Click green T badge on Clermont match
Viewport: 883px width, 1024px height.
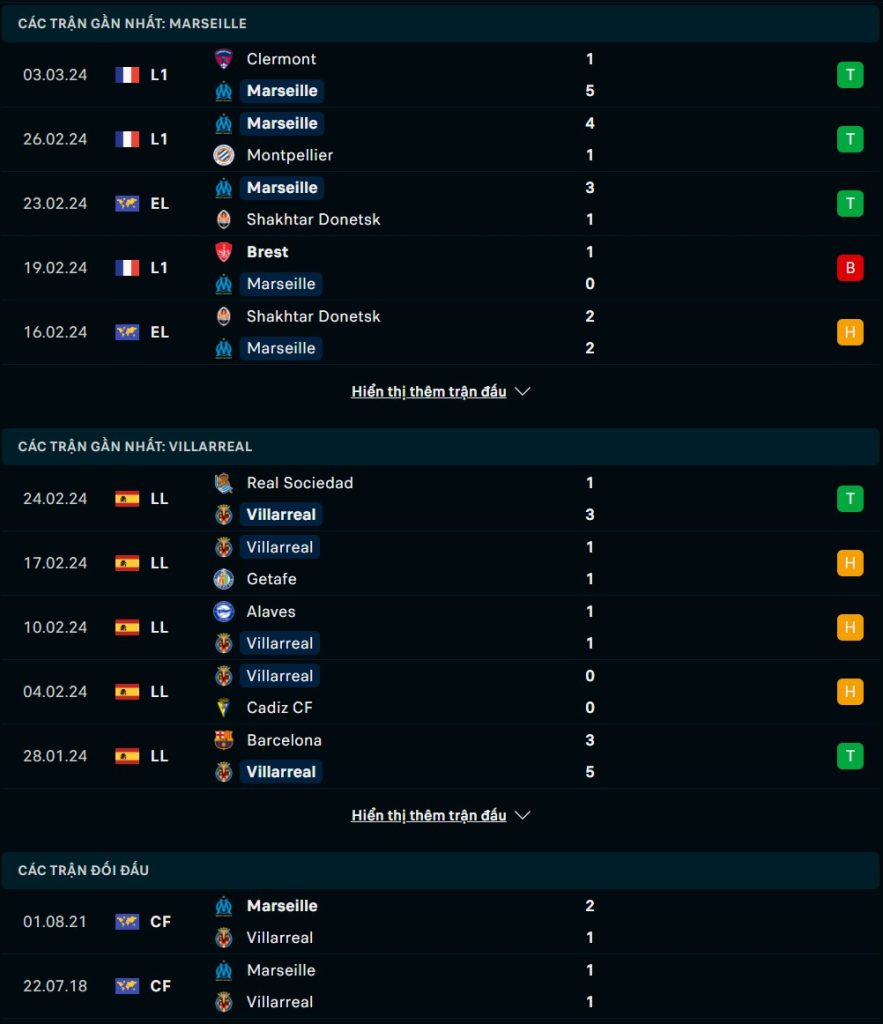(x=850, y=75)
